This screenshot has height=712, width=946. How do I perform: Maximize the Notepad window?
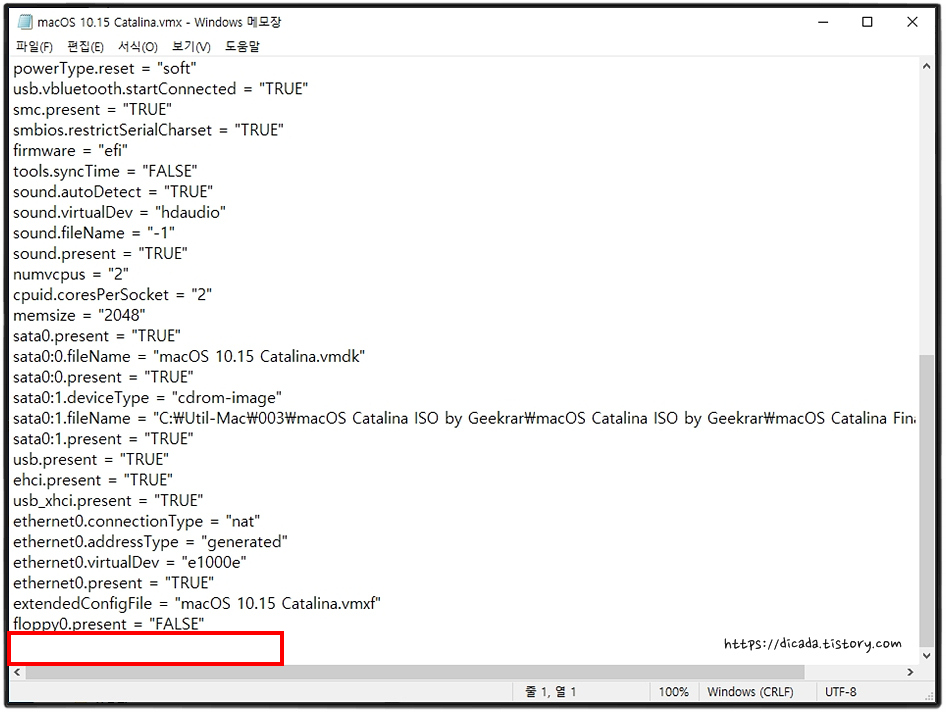[x=867, y=22]
